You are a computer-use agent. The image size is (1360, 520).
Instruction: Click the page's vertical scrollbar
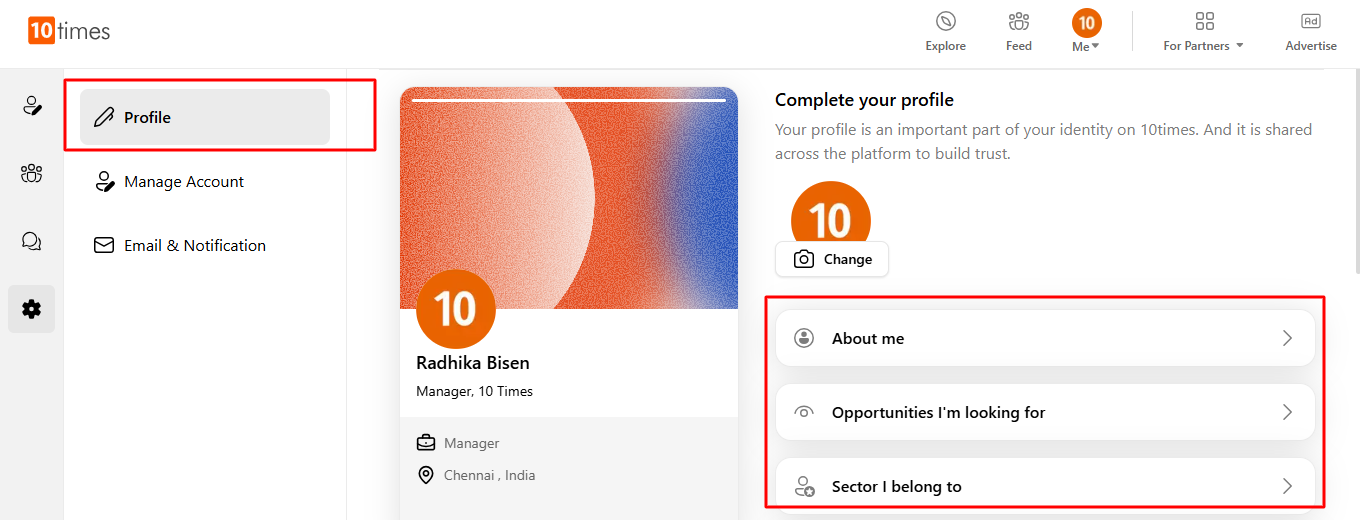click(x=1355, y=170)
